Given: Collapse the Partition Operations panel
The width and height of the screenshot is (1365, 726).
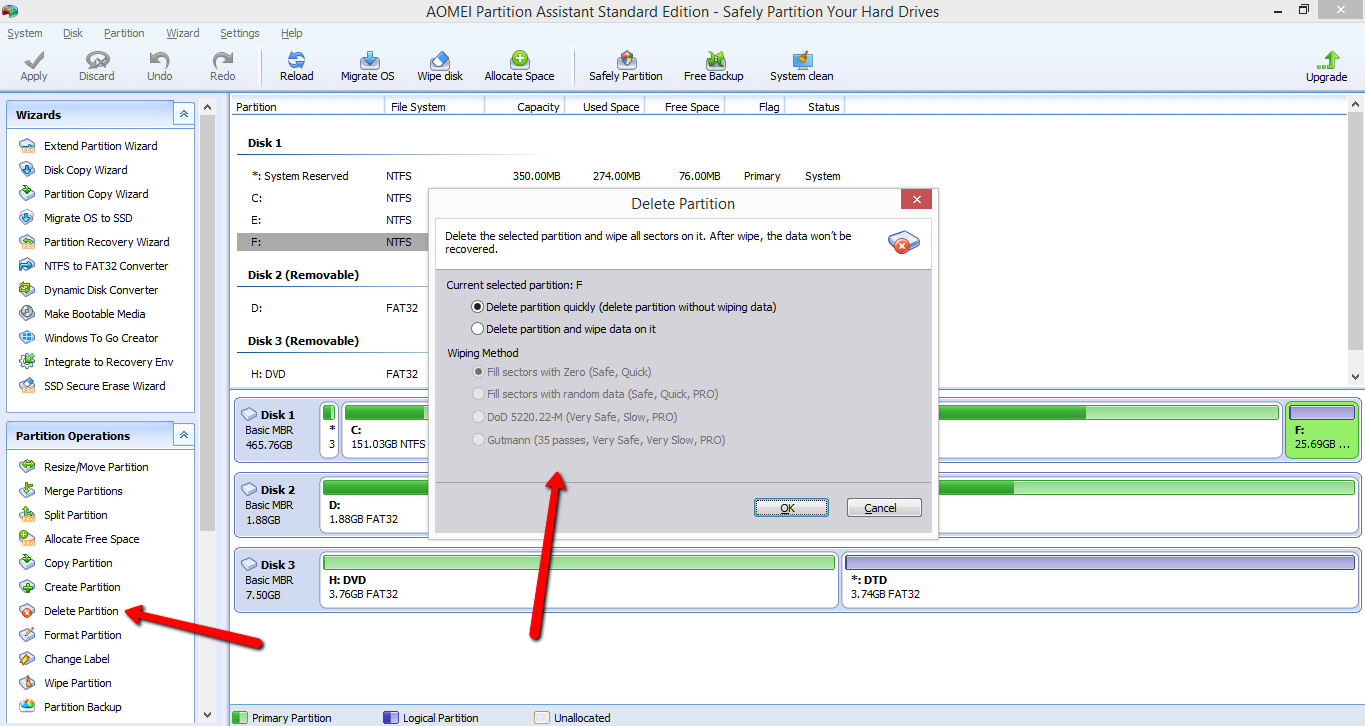Looking at the screenshot, I should (184, 435).
